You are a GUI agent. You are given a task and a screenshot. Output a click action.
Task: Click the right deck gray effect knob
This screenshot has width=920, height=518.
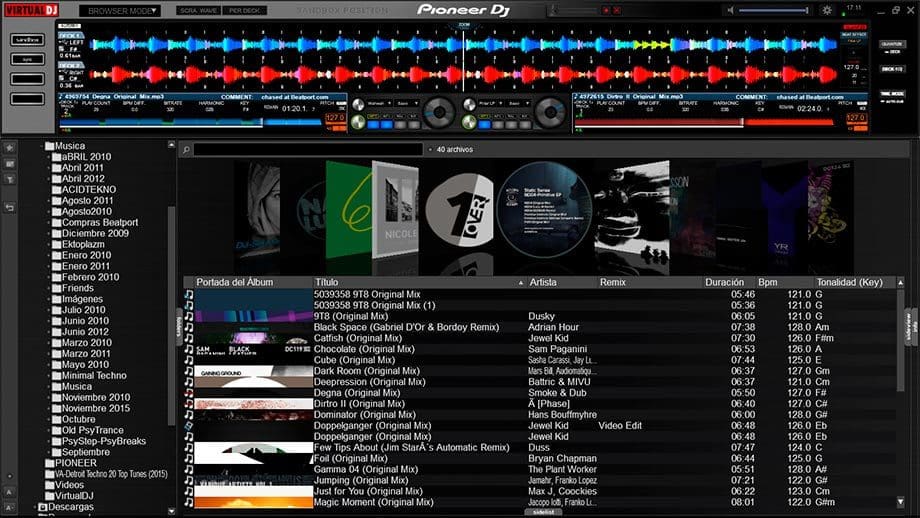pos(469,105)
